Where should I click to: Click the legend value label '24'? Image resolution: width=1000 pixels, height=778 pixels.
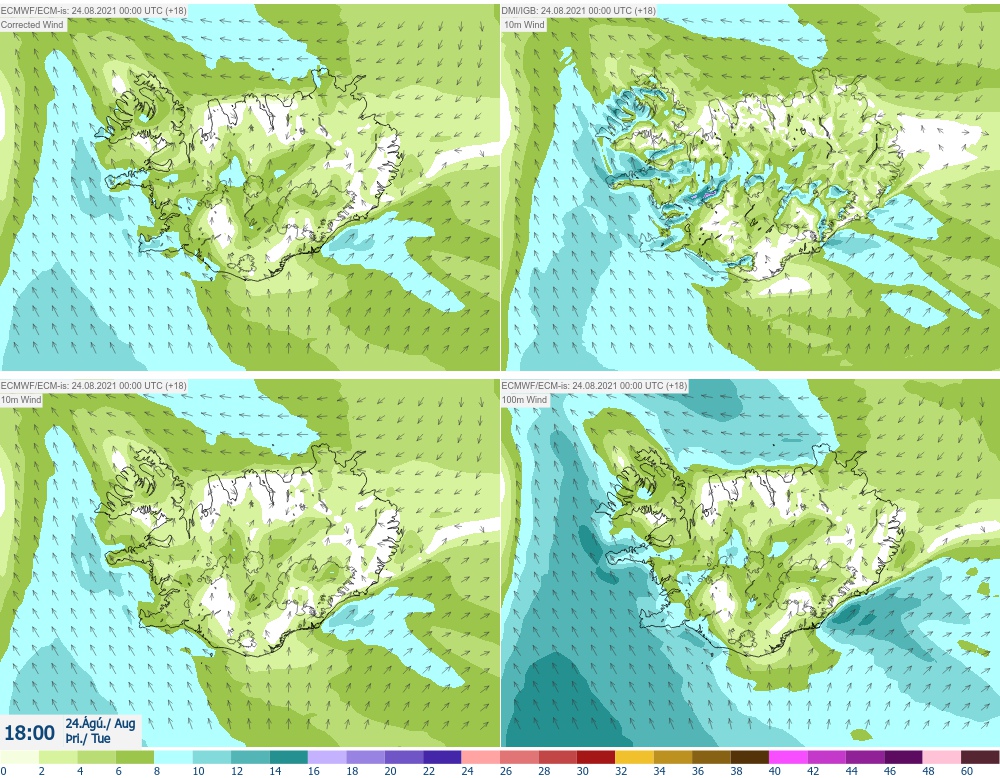pos(467,771)
